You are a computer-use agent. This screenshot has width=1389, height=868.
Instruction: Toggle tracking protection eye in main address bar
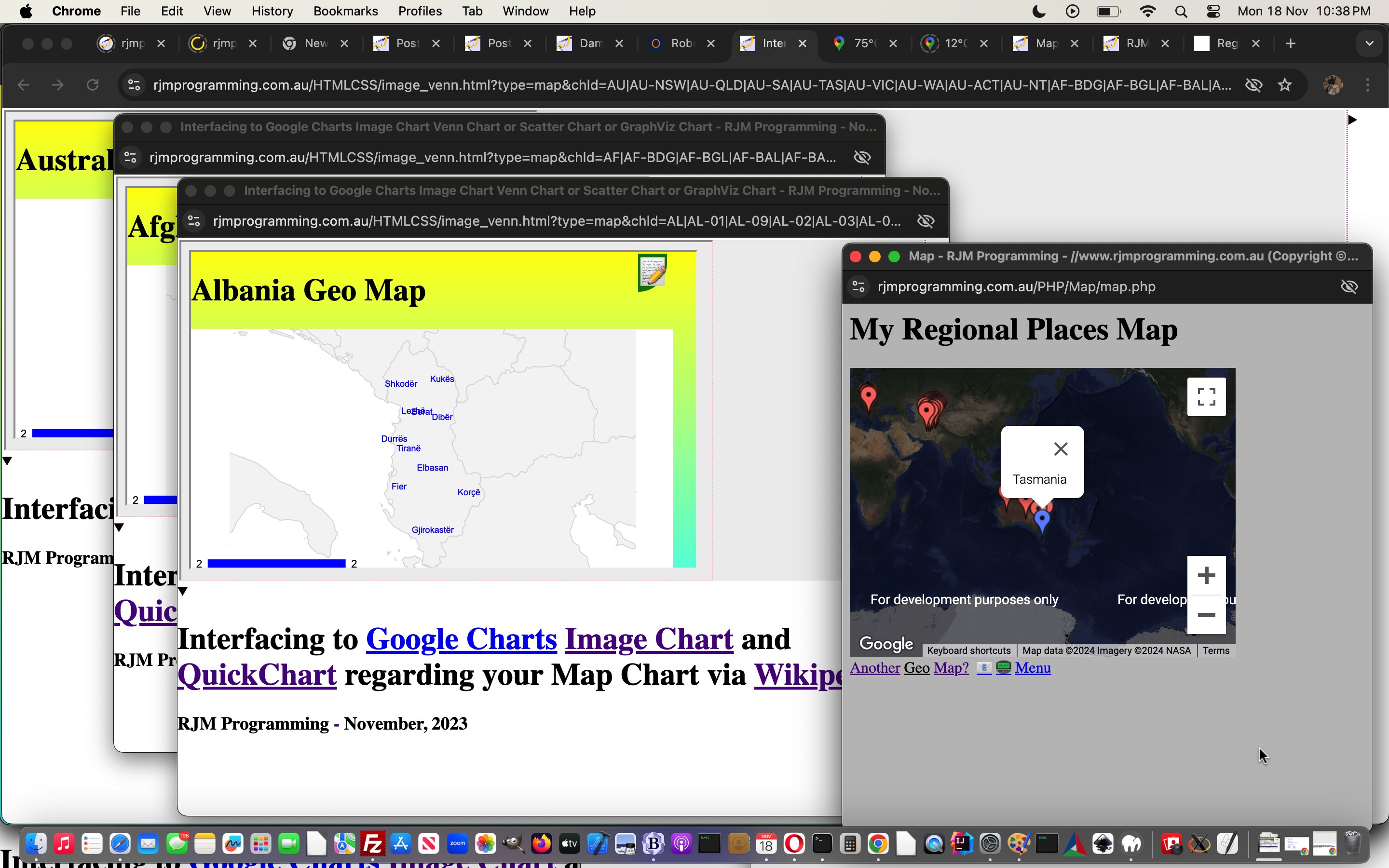pos(1253,85)
